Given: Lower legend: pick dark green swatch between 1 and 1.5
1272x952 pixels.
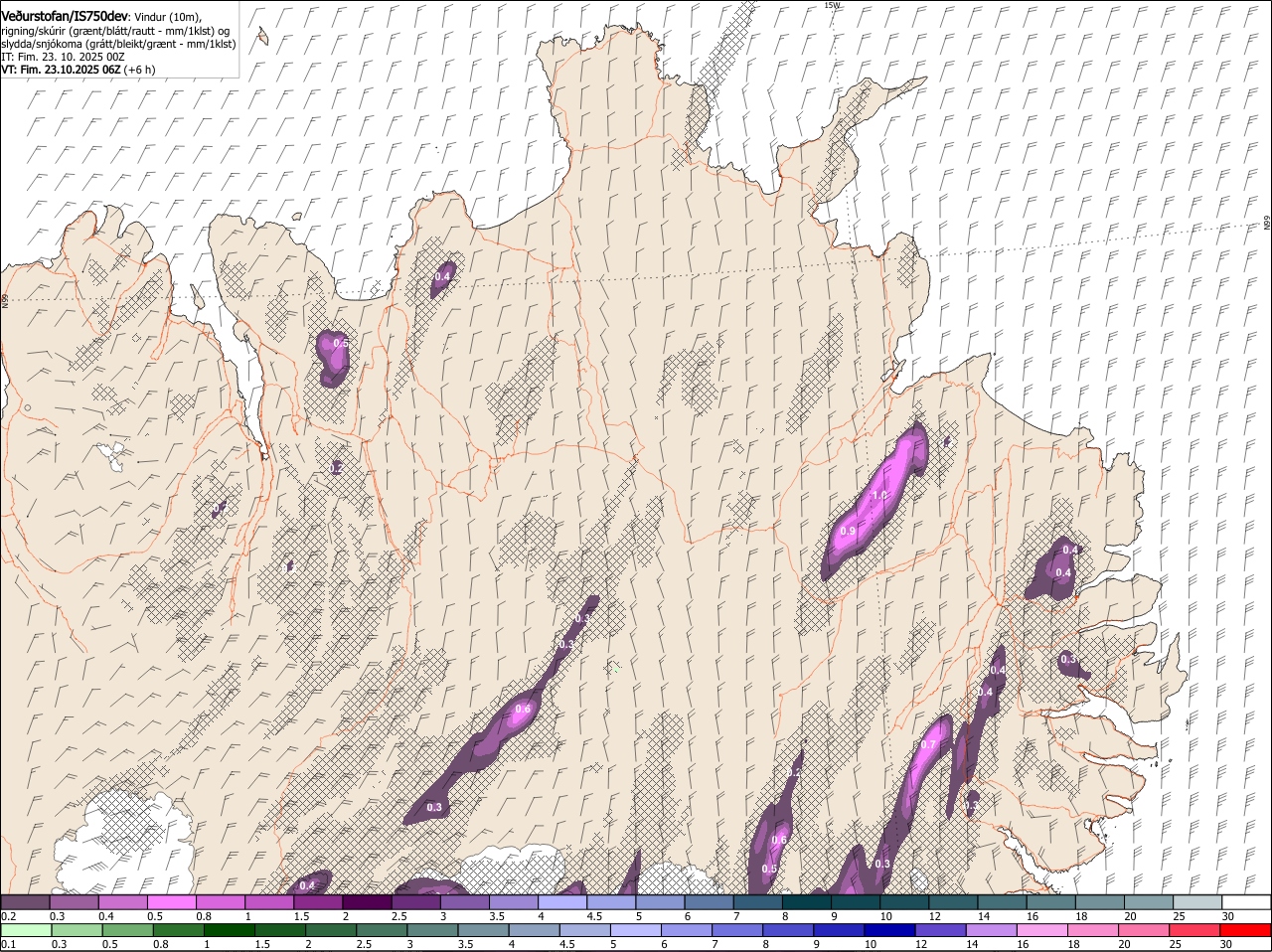Looking at the screenshot, I should (230, 931).
